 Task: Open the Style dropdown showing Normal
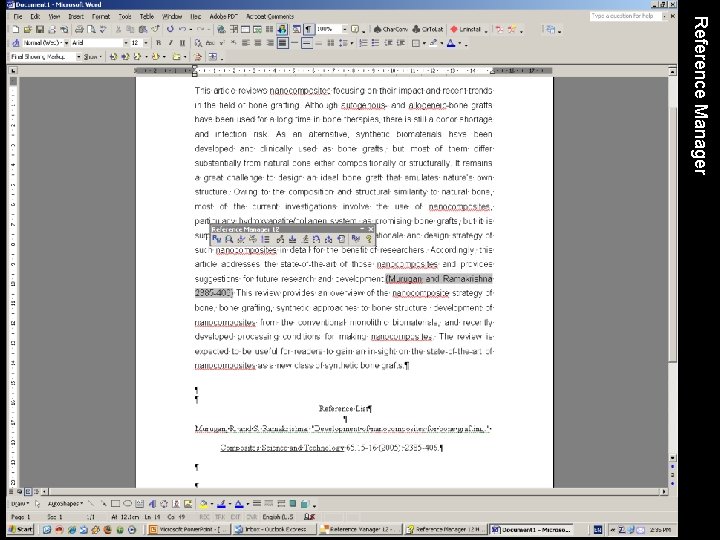point(66,43)
